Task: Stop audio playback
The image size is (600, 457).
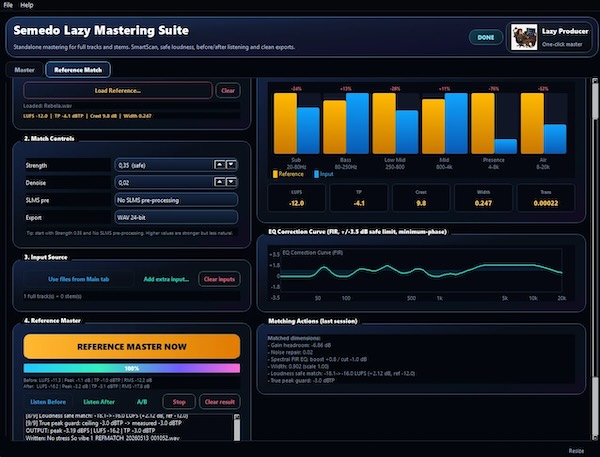Action: (x=179, y=402)
